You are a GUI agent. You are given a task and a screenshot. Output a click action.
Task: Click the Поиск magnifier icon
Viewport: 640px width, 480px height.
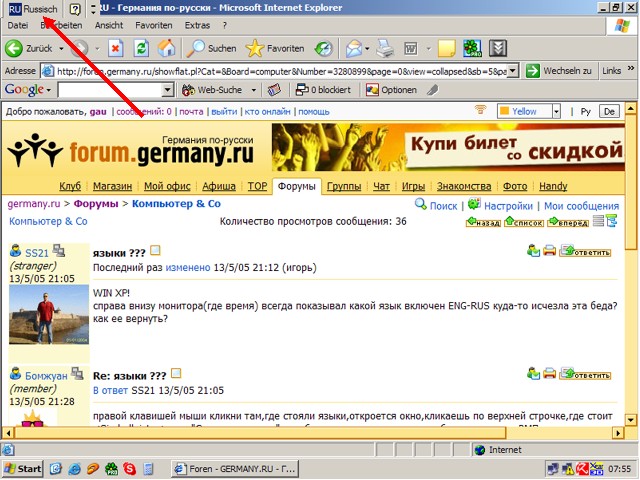tap(420, 203)
